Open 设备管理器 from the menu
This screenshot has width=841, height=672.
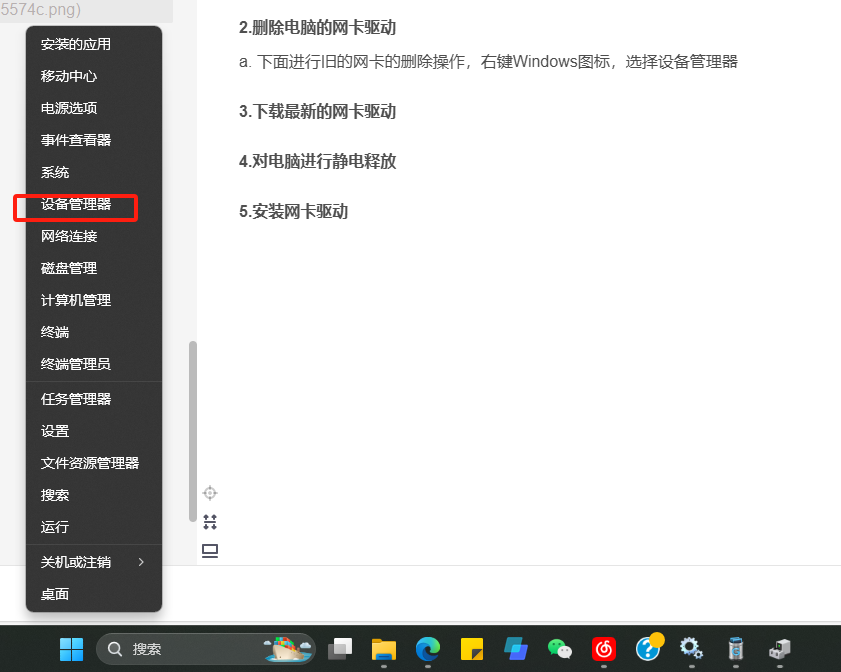point(94,204)
